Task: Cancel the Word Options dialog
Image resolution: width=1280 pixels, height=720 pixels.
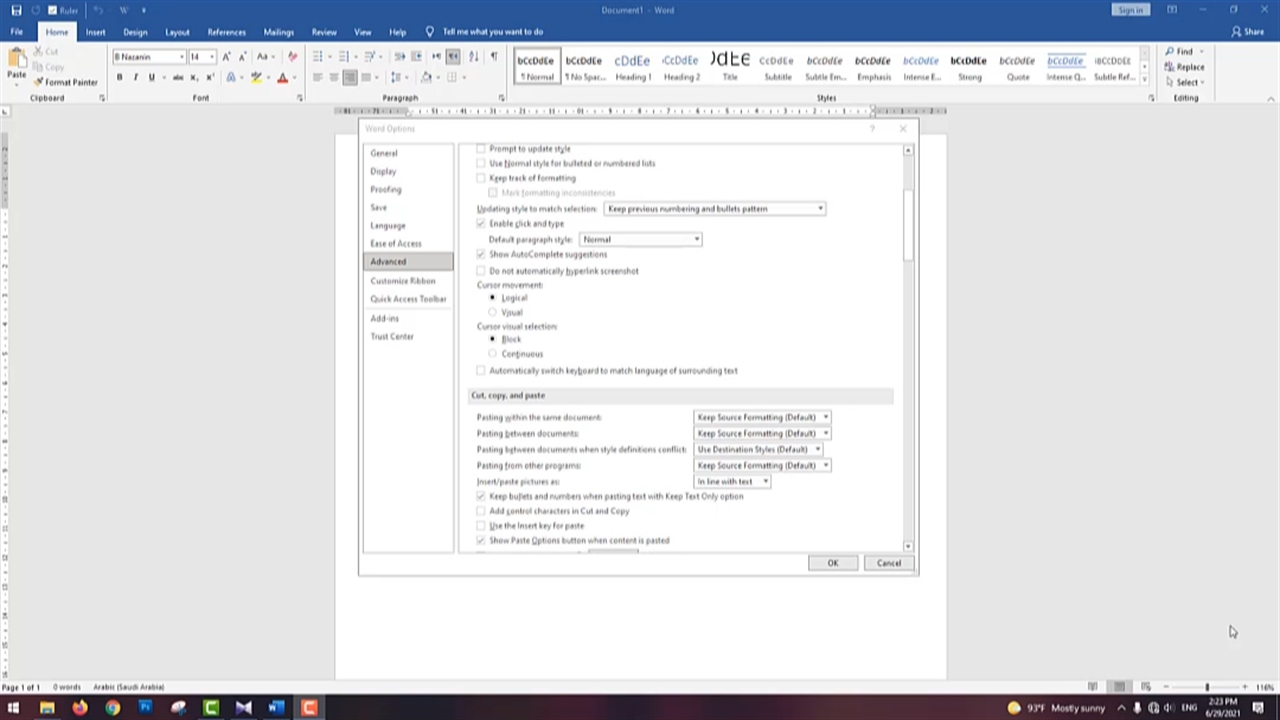Action: tap(888, 563)
